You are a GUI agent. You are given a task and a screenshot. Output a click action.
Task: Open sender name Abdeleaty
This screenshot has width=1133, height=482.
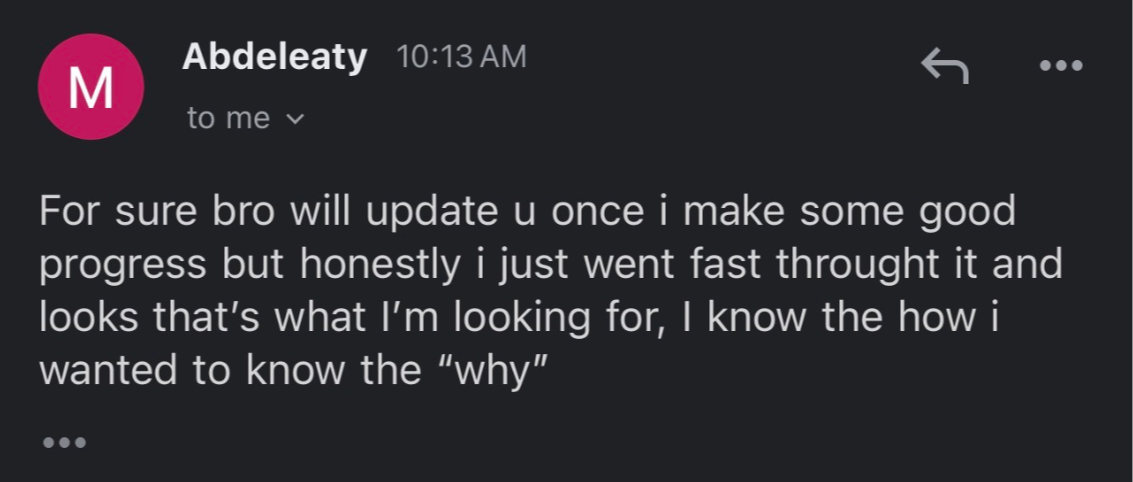[x=275, y=57]
